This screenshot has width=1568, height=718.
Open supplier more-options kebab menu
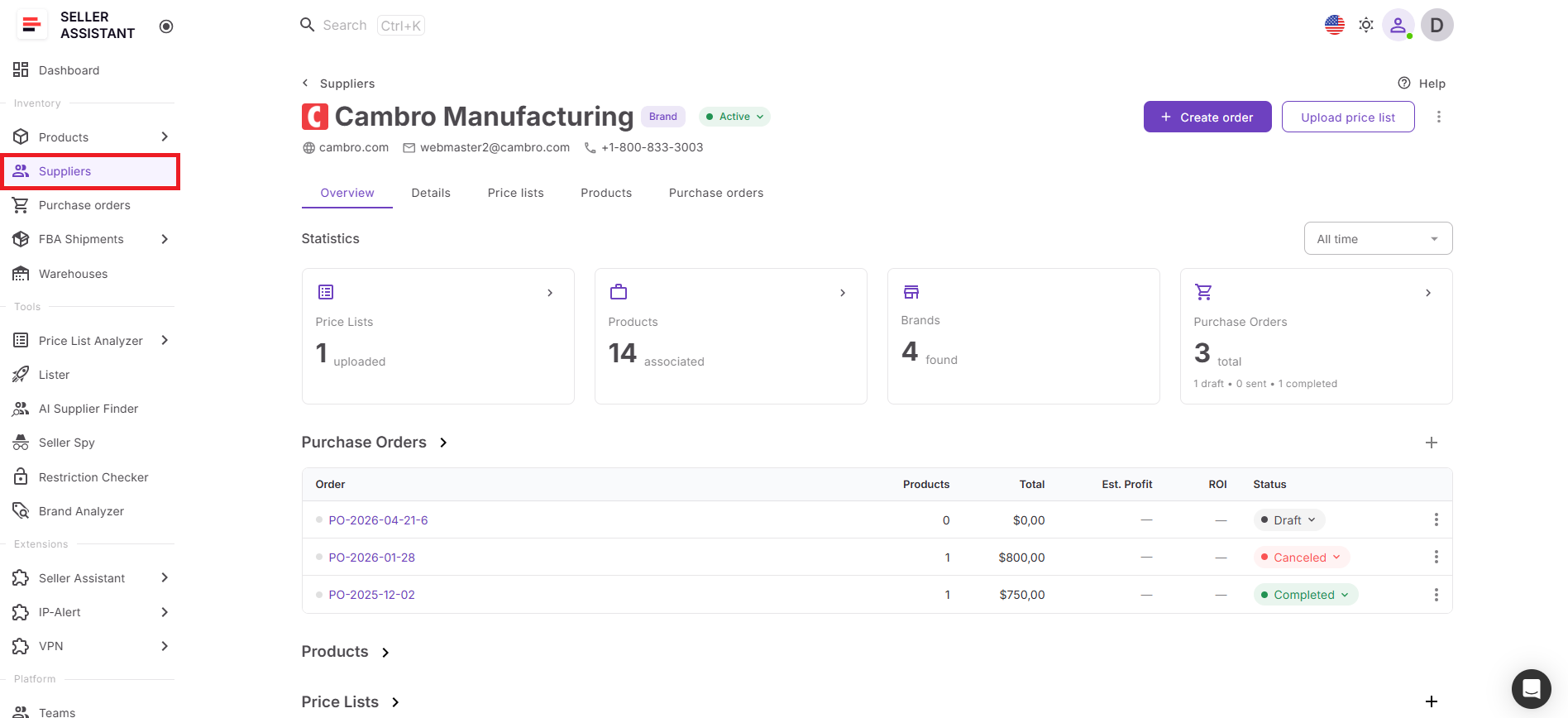1439,117
